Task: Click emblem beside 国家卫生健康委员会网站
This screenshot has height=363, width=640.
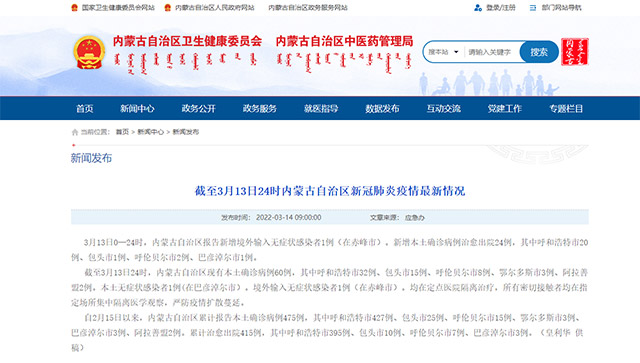Action: (74, 8)
